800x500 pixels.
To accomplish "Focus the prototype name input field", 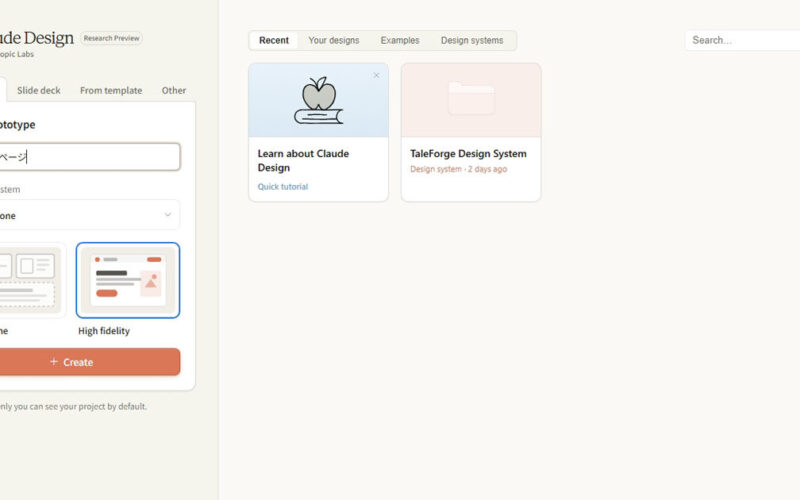I will (x=88, y=157).
